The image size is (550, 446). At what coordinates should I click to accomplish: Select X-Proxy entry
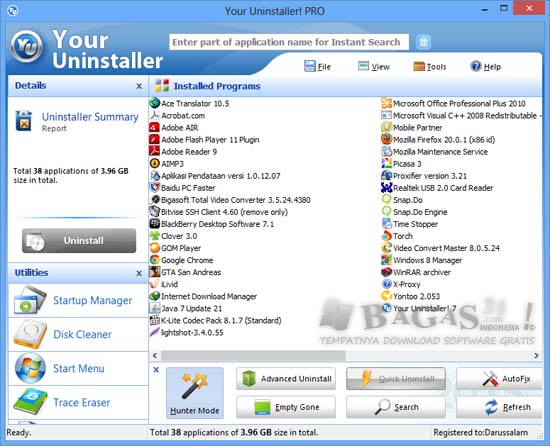pos(401,284)
